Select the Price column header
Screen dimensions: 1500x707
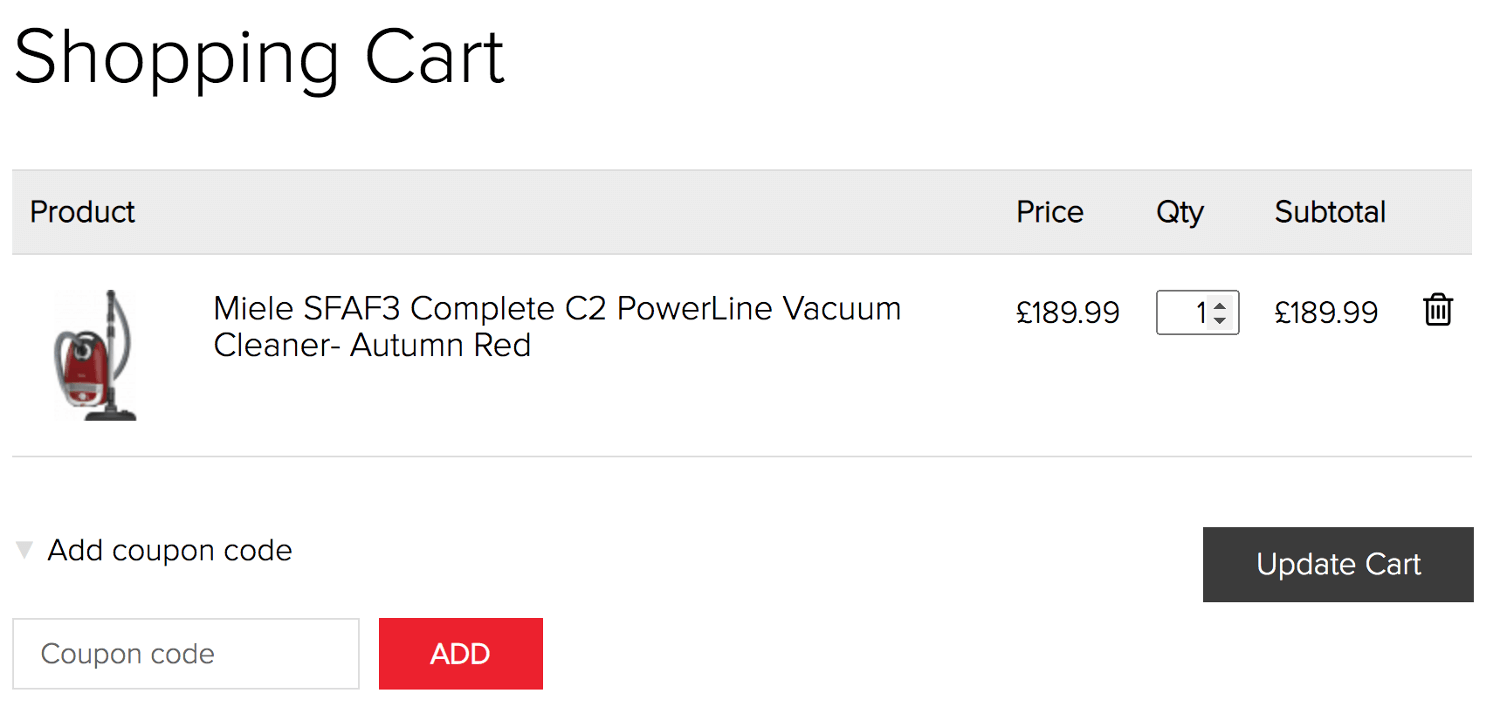click(x=1050, y=212)
